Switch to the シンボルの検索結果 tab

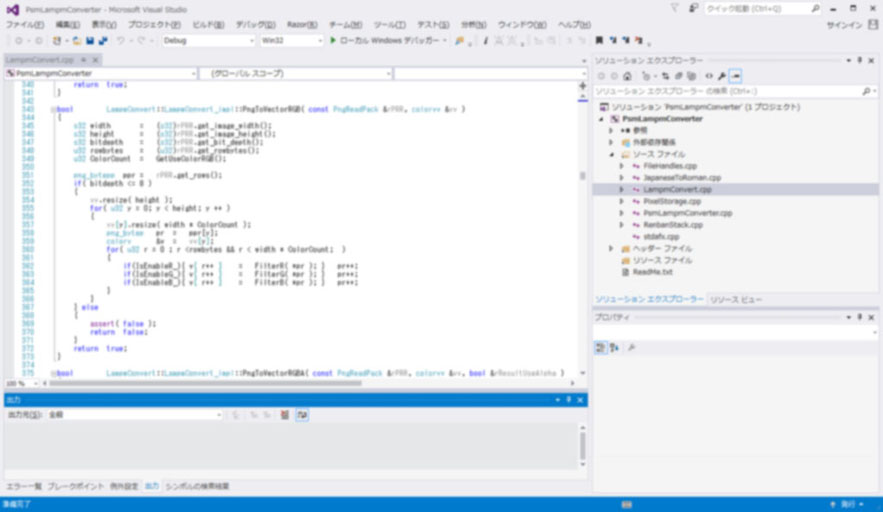pos(197,486)
